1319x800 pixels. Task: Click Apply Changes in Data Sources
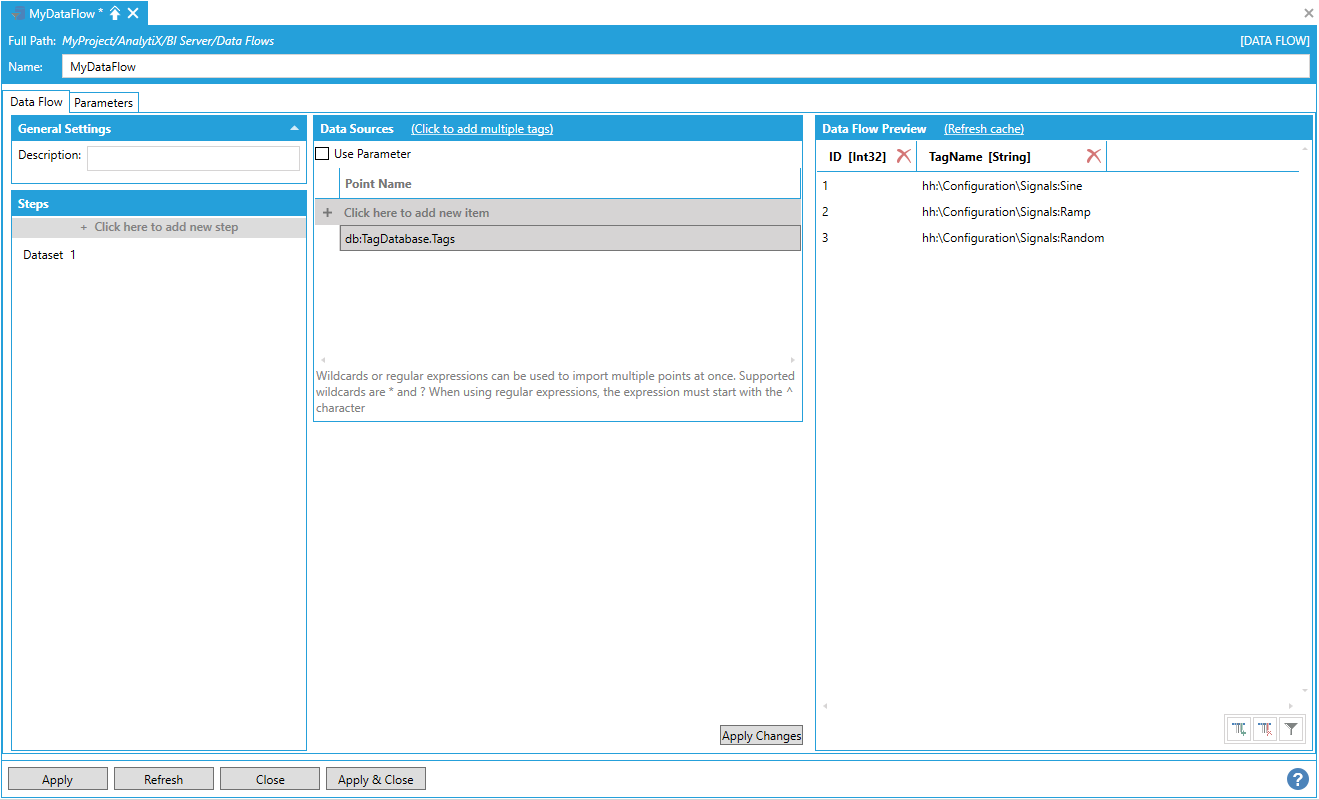coord(761,736)
